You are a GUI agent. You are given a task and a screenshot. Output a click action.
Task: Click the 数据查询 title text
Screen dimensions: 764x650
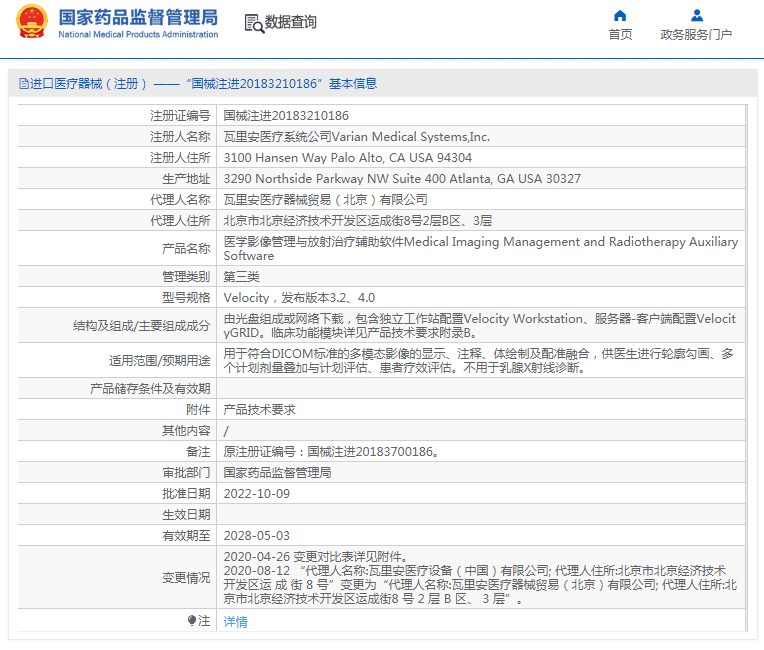point(291,22)
